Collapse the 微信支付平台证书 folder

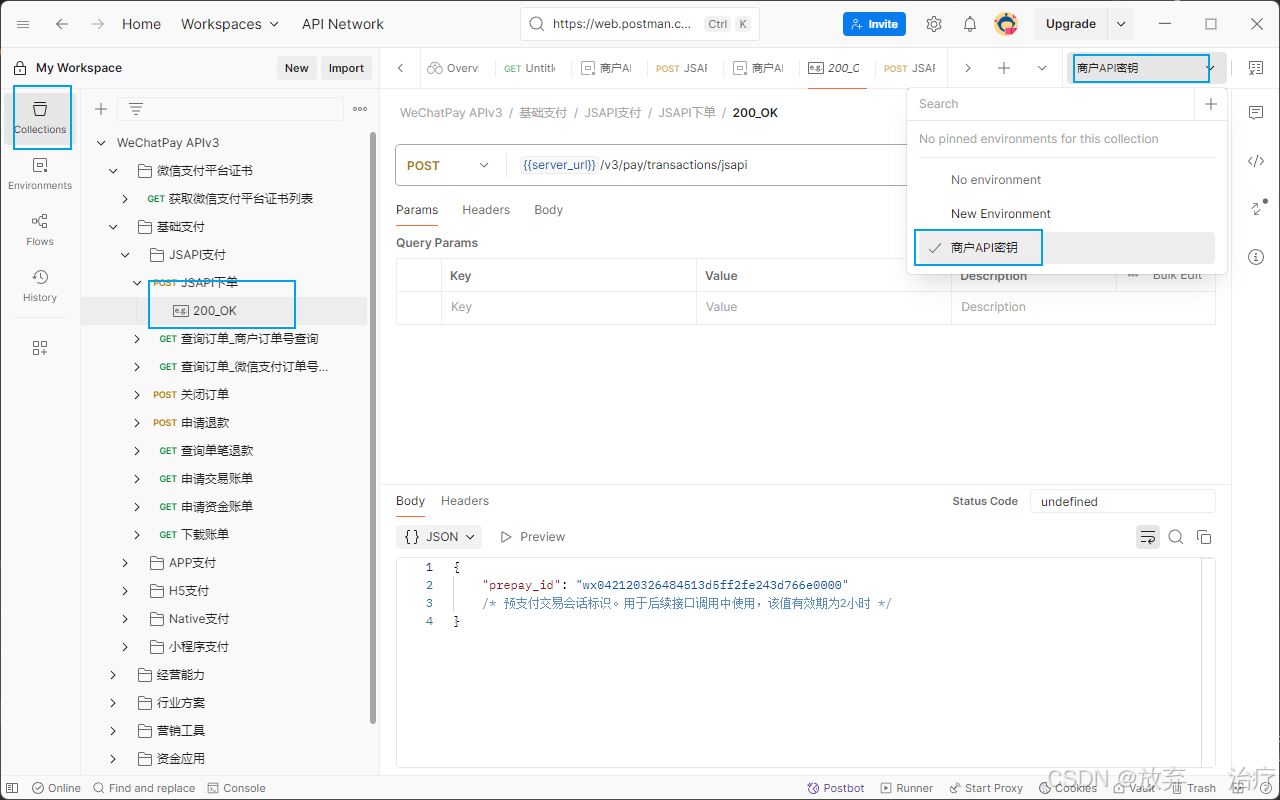[113, 171]
